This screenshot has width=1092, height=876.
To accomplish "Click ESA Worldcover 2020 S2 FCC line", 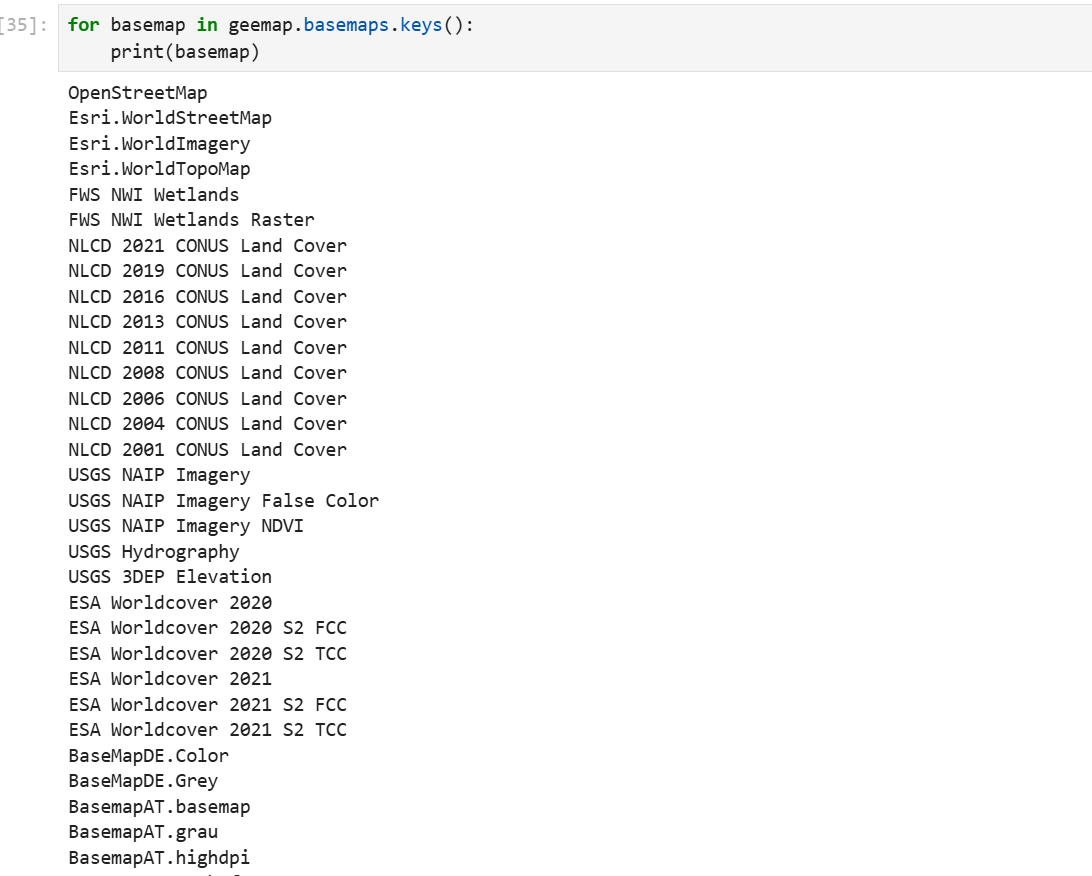I will point(208,628).
